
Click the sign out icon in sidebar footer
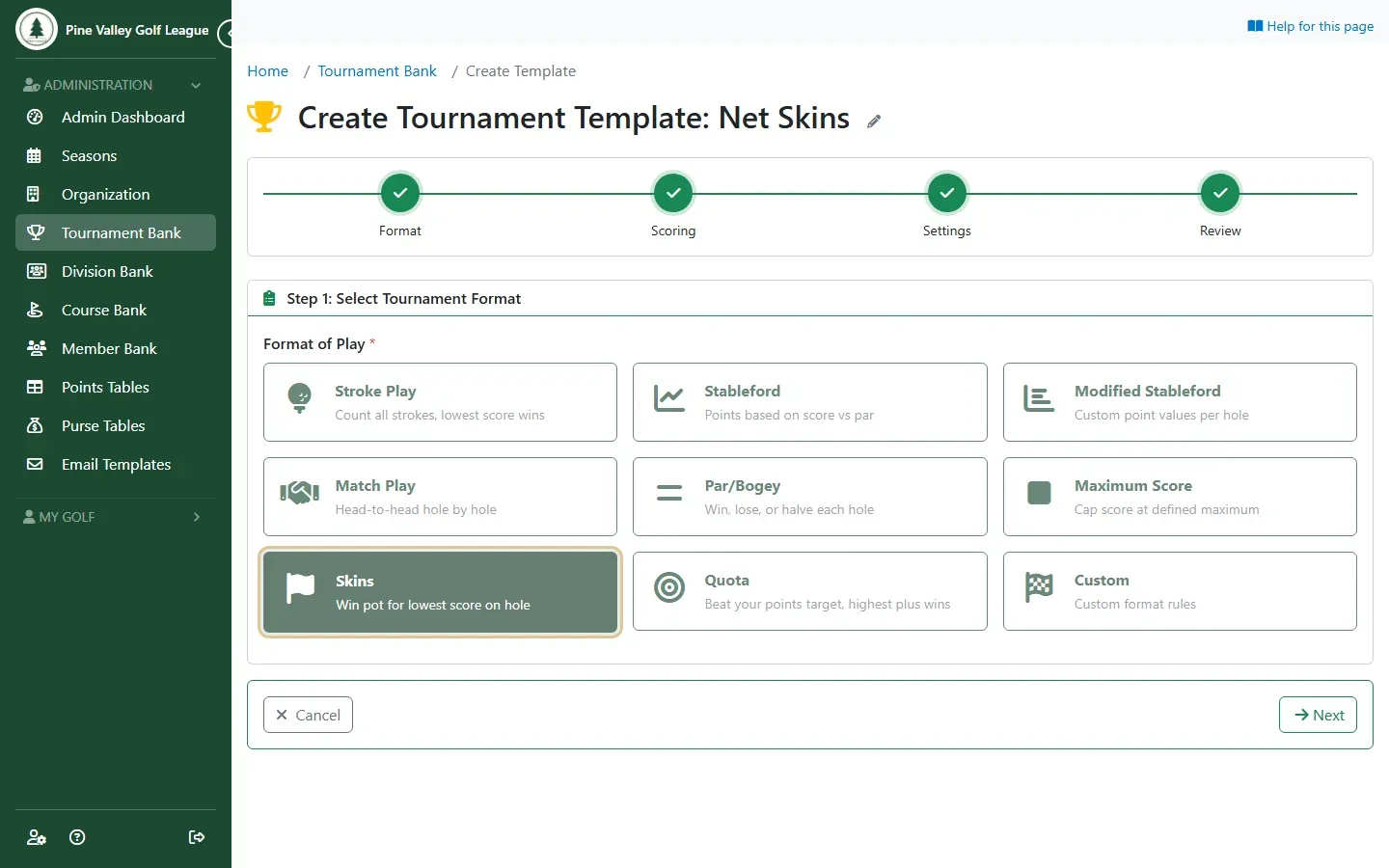click(197, 837)
